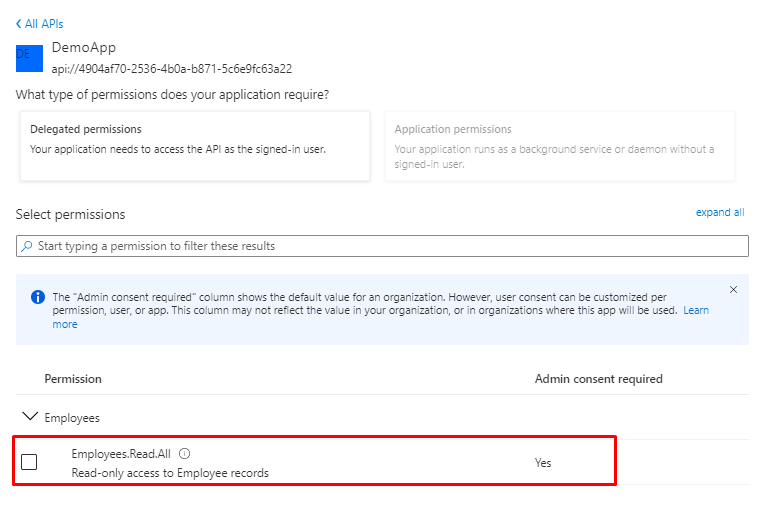Click the magnifier icon in the filter box
Viewport: 757px width, 505px height.
(x=27, y=246)
